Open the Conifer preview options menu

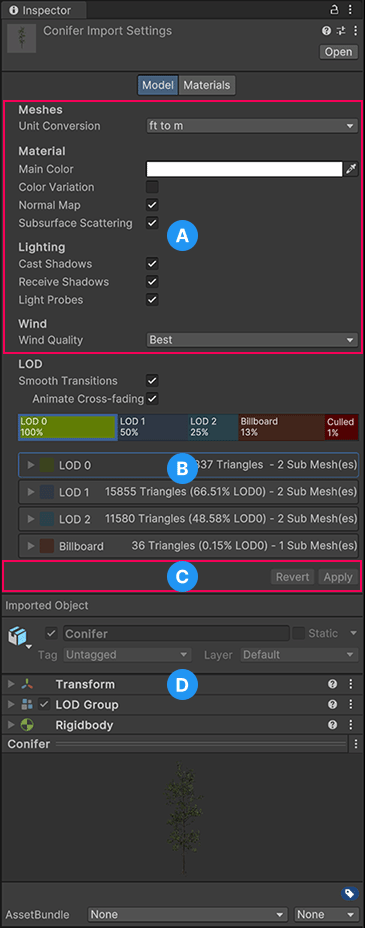[356, 744]
